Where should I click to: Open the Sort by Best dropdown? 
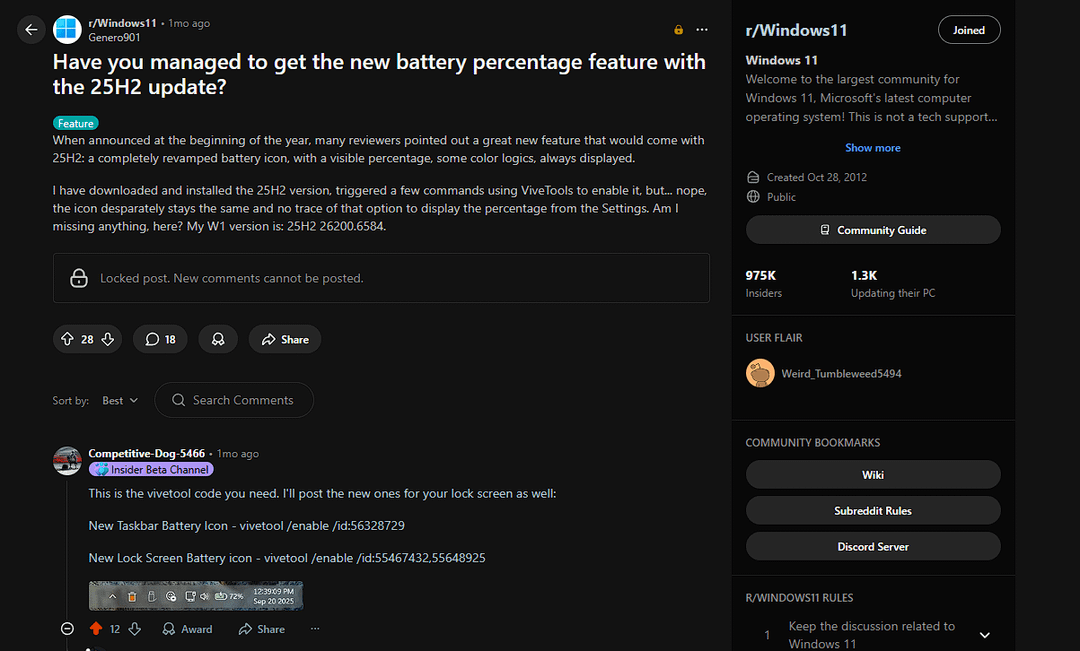click(x=120, y=400)
